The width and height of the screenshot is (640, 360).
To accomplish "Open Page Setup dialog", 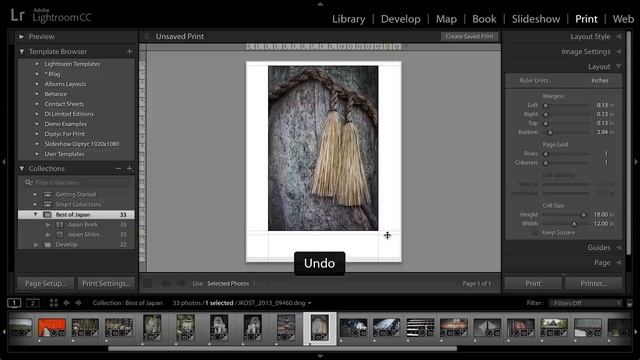I will pos(45,283).
